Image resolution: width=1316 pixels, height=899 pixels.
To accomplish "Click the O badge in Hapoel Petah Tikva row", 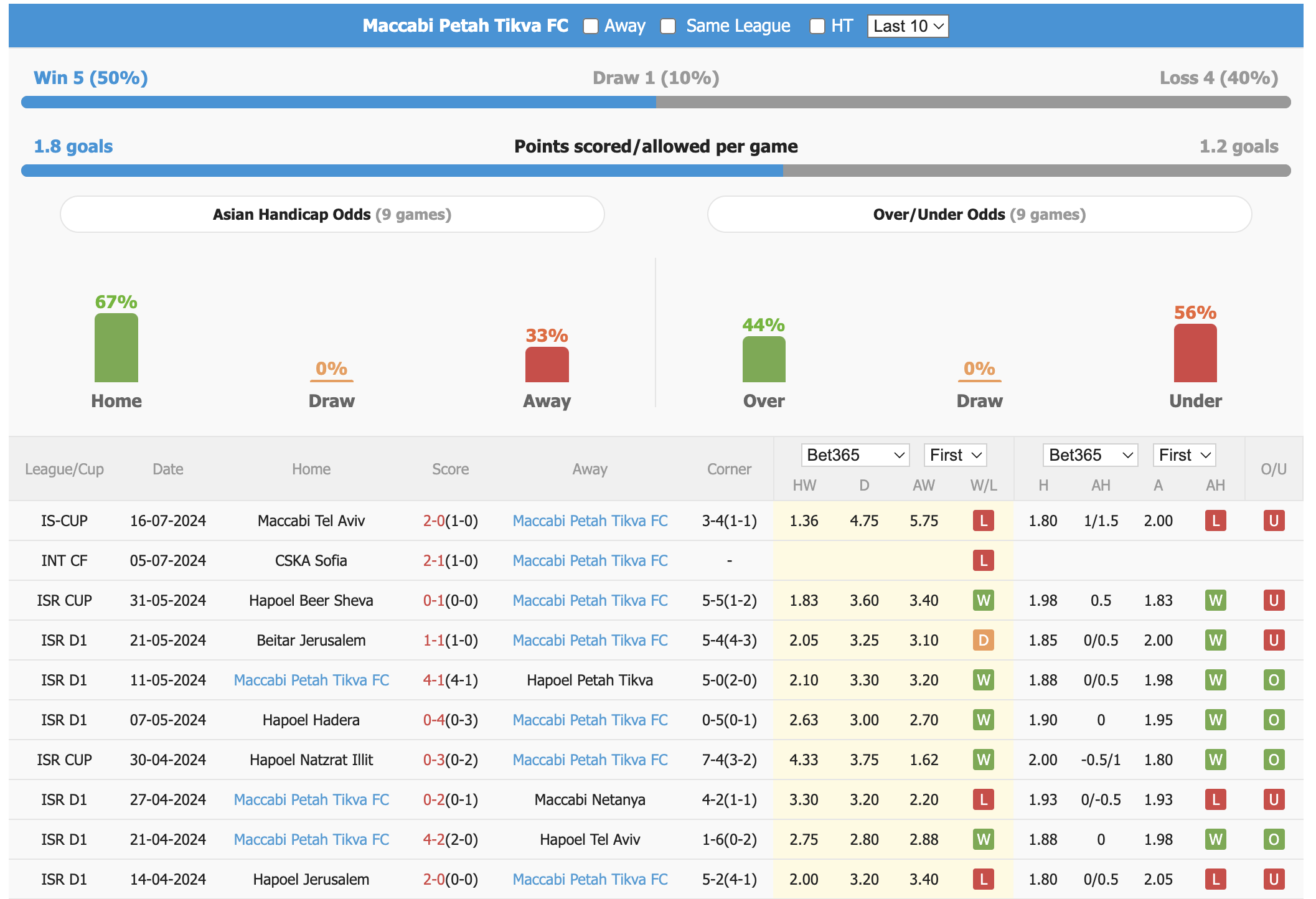I will 1274,680.
